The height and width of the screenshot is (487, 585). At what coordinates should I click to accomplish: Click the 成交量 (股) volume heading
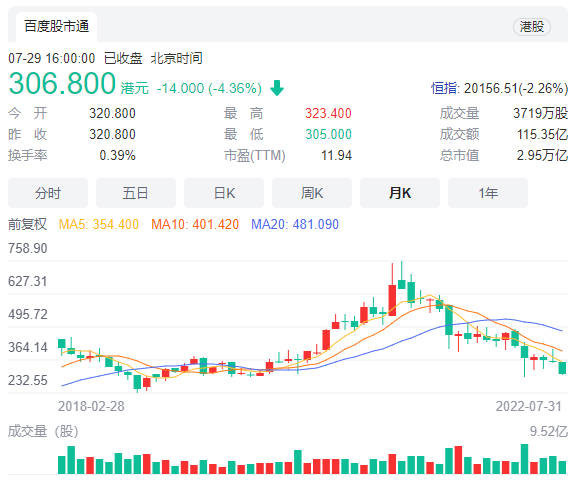[43, 431]
